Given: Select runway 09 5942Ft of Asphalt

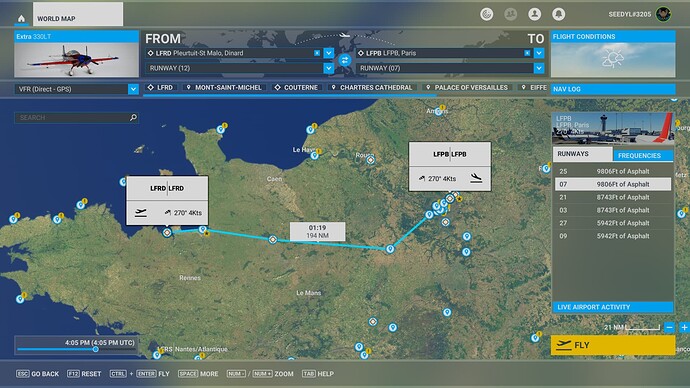Looking at the screenshot, I should pyautogui.click(x=613, y=236).
